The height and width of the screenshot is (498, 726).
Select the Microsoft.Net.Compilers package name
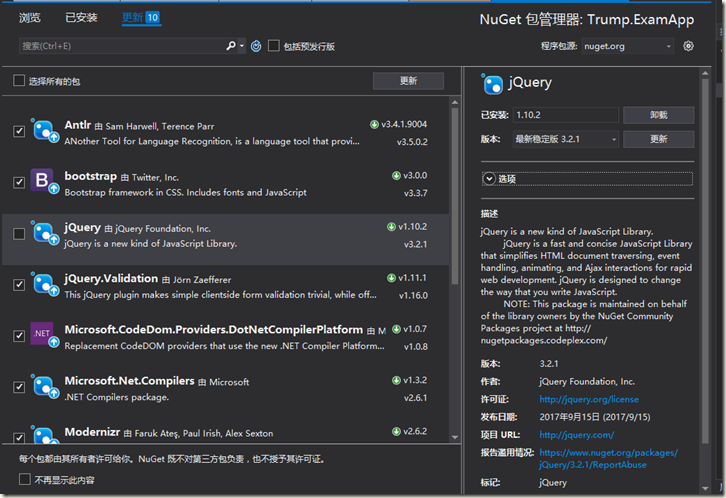pos(129,381)
